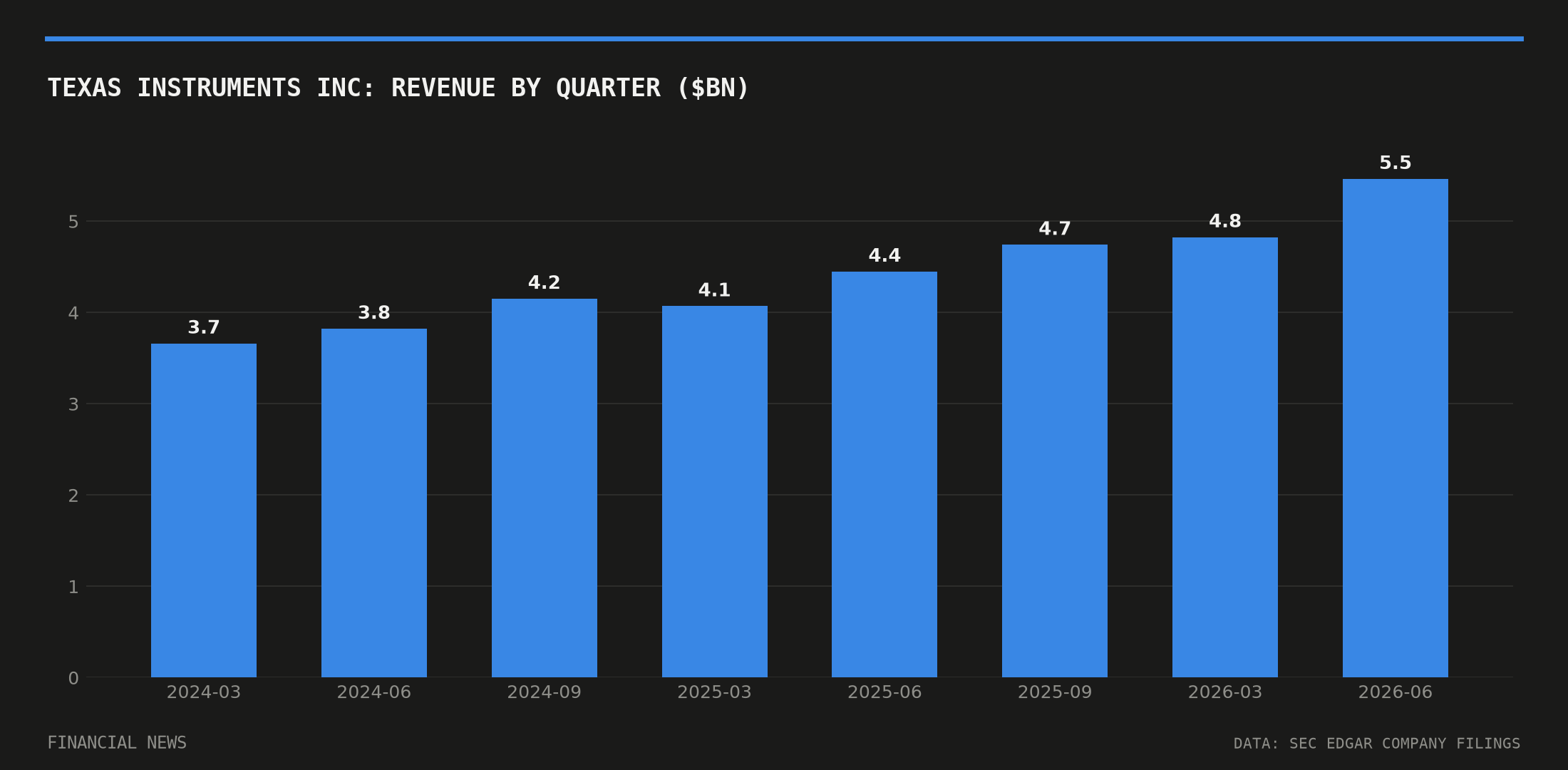Image resolution: width=1568 pixels, height=770 pixels.
Task: Click the 2026-06 x-axis label
Action: click(1396, 692)
